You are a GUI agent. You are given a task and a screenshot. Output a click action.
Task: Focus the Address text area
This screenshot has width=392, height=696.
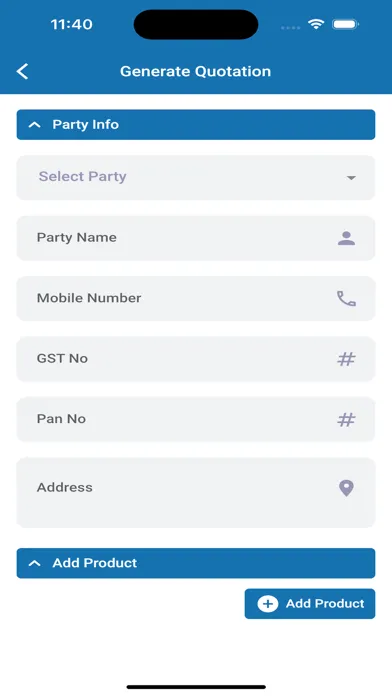coord(196,493)
